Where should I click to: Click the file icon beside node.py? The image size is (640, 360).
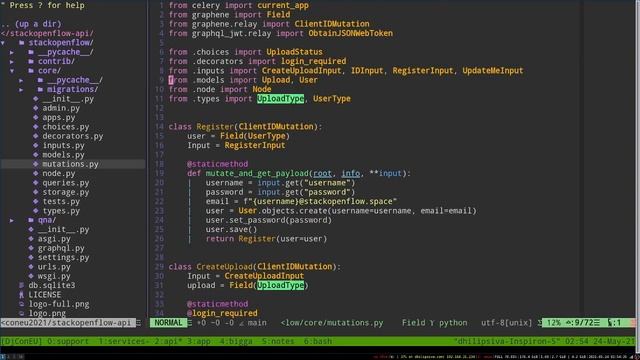tap(36, 173)
